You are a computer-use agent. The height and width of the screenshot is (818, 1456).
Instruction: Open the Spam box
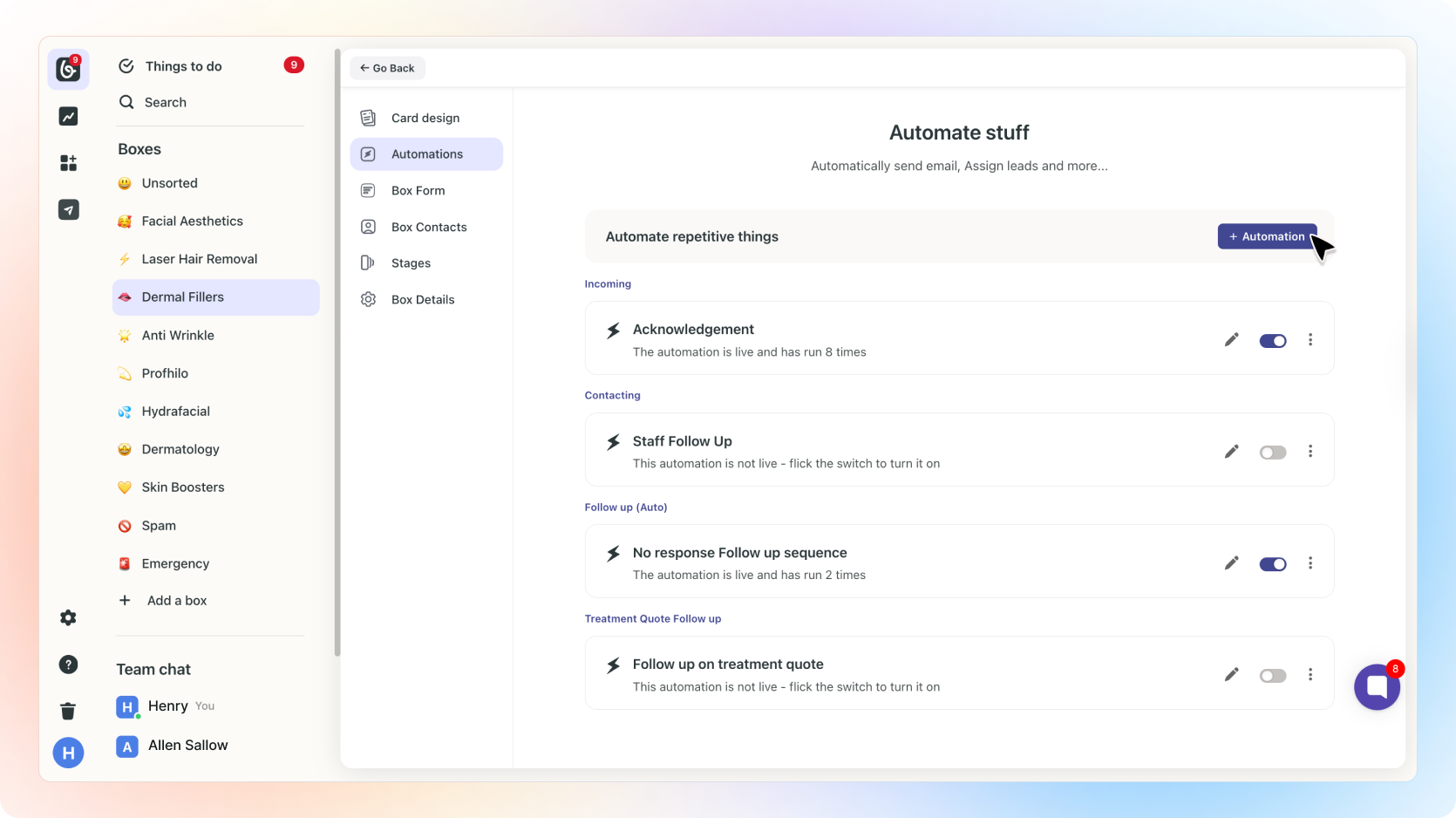point(216,526)
